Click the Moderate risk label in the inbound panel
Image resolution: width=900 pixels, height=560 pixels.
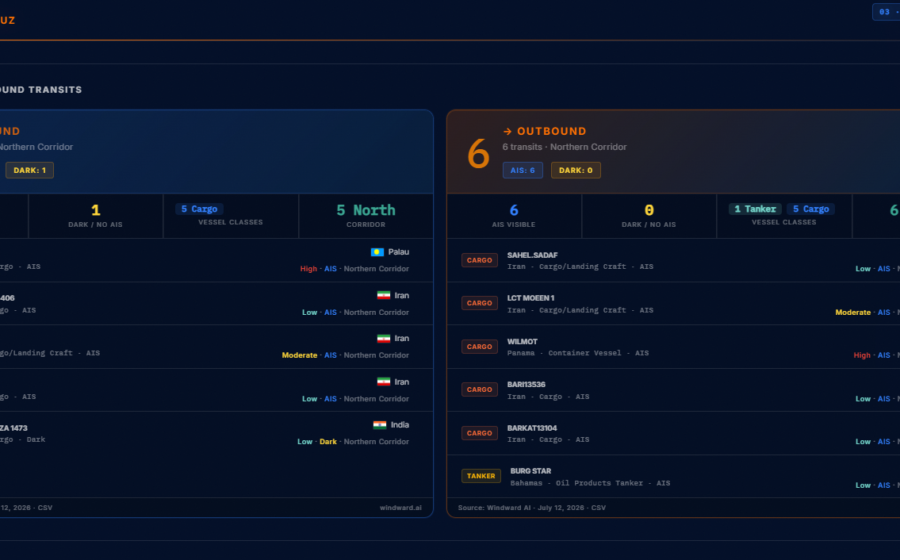(x=299, y=355)
